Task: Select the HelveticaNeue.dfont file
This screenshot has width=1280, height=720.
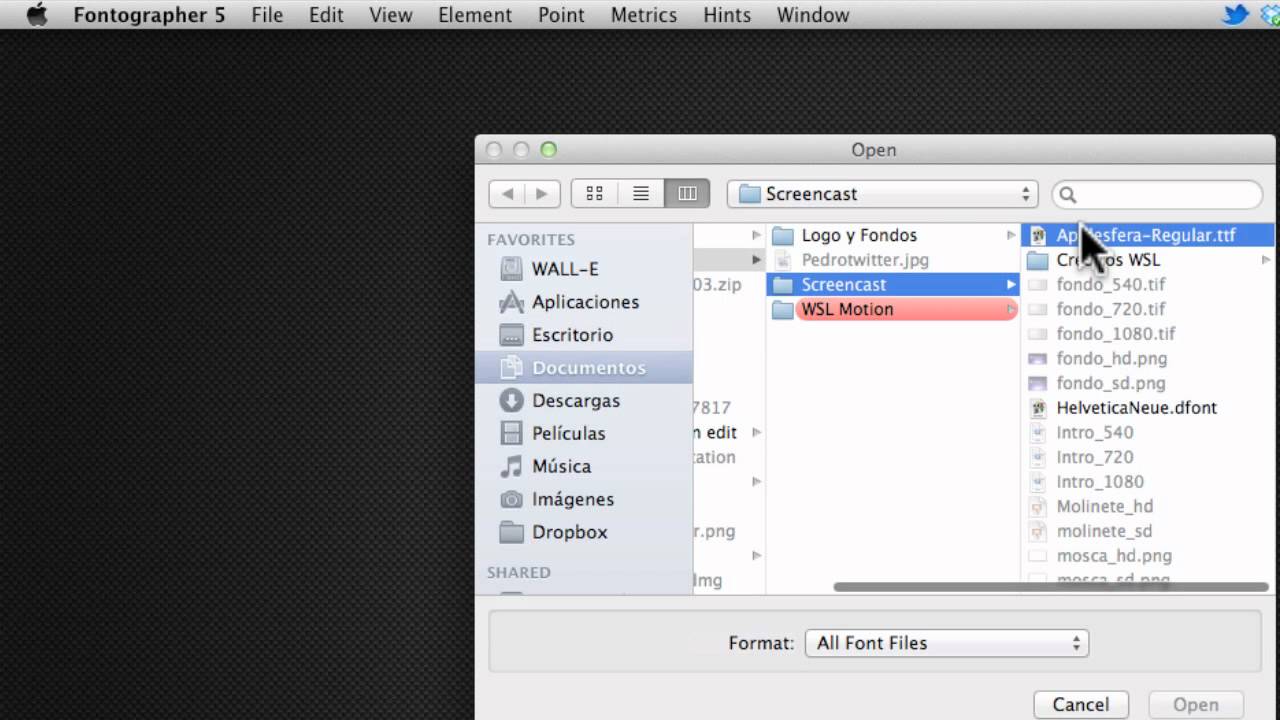Action: pos(1146,407)
